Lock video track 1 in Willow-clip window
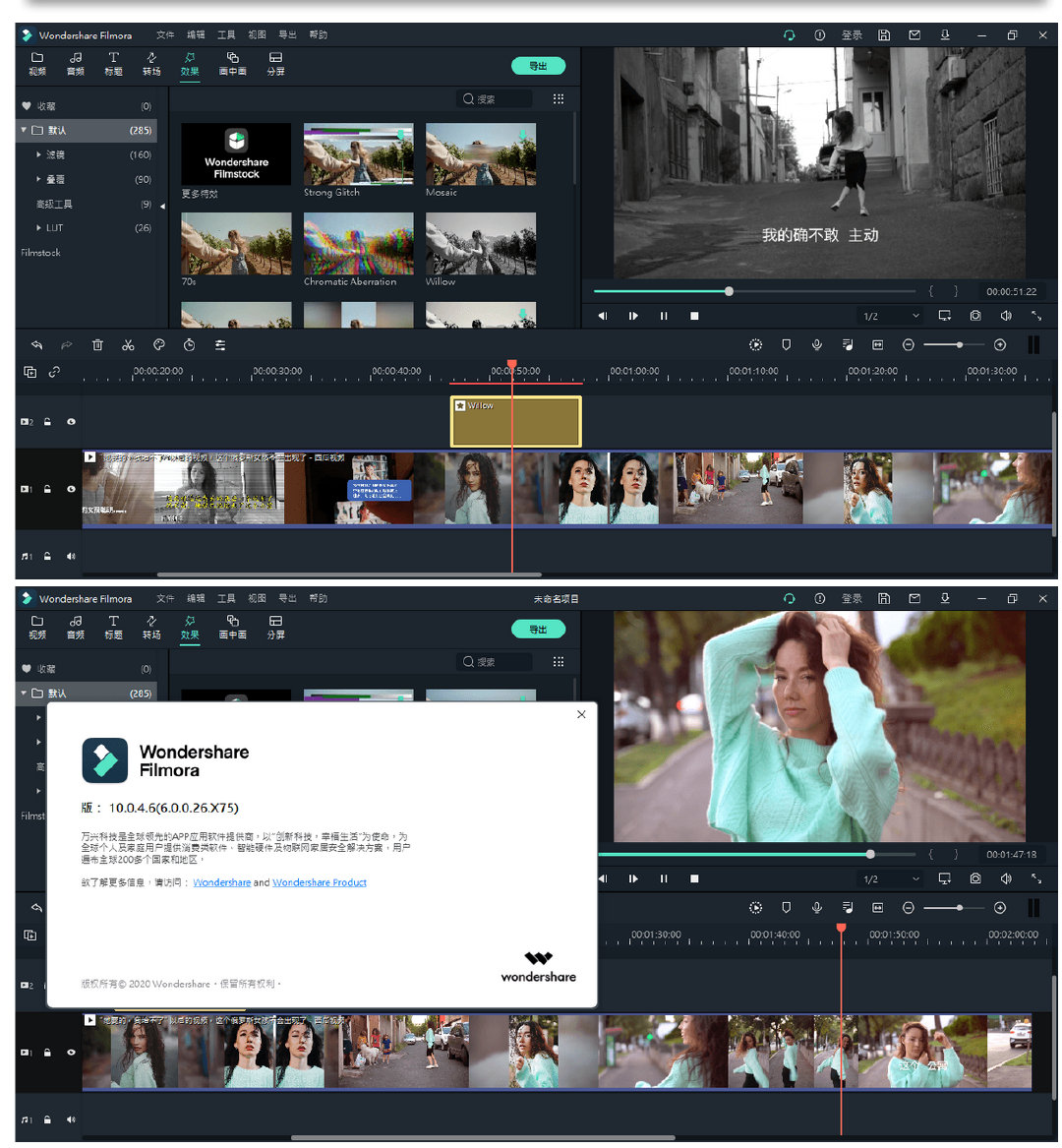The image size is (1062, 1148). point(47,489)
